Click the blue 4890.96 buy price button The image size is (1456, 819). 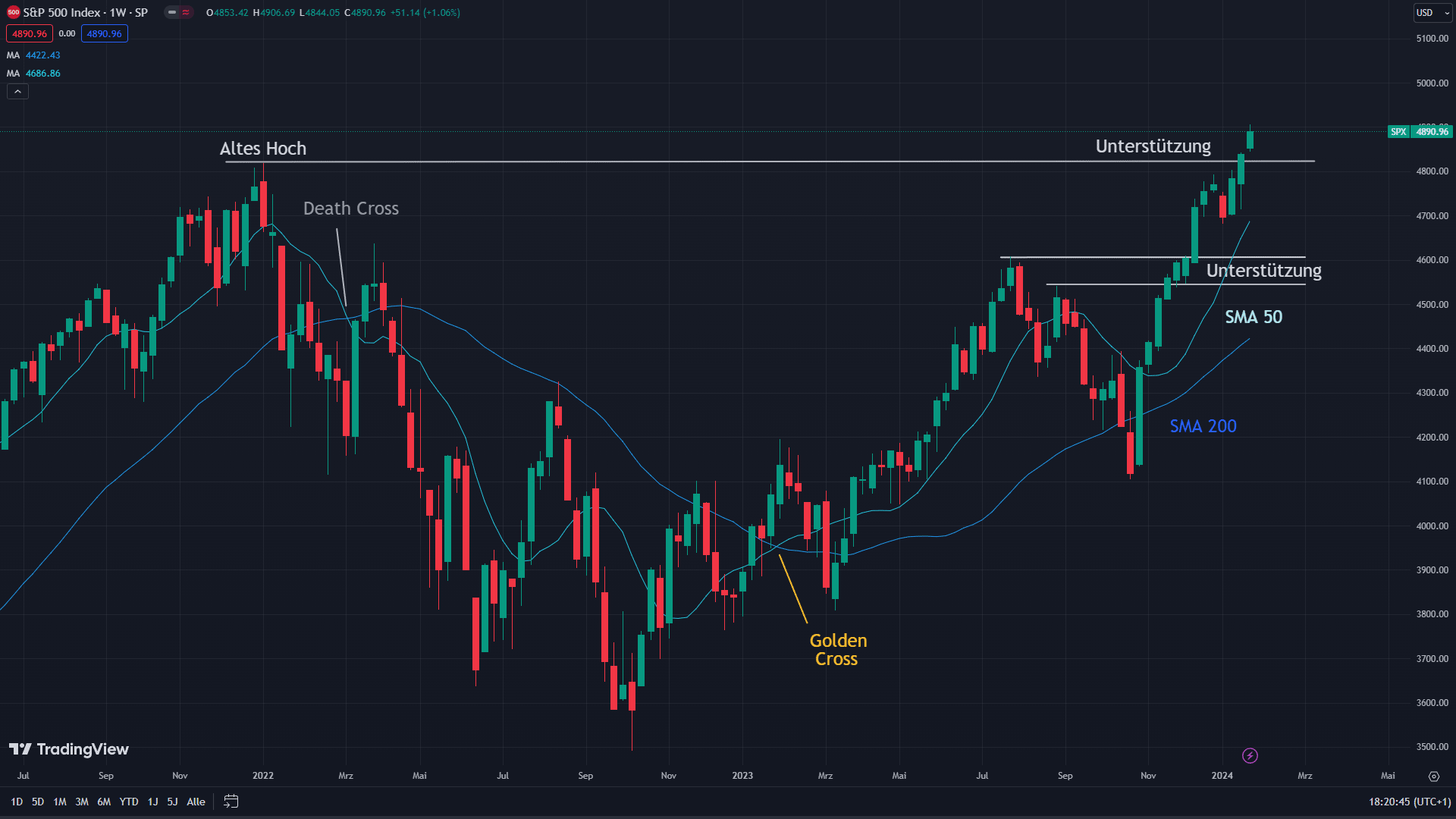105,33
